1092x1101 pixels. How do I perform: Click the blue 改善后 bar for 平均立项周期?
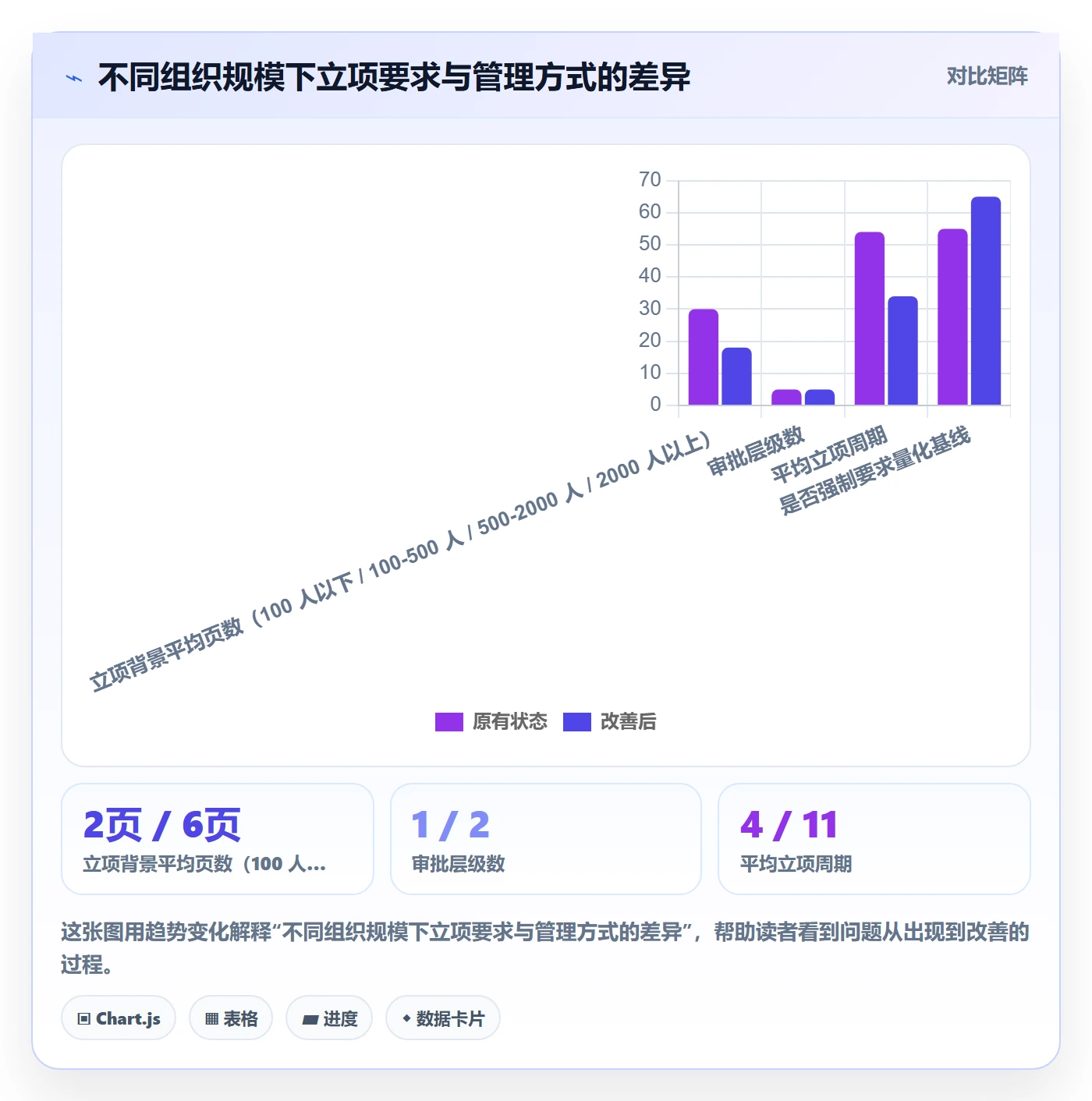click(902, 351)
